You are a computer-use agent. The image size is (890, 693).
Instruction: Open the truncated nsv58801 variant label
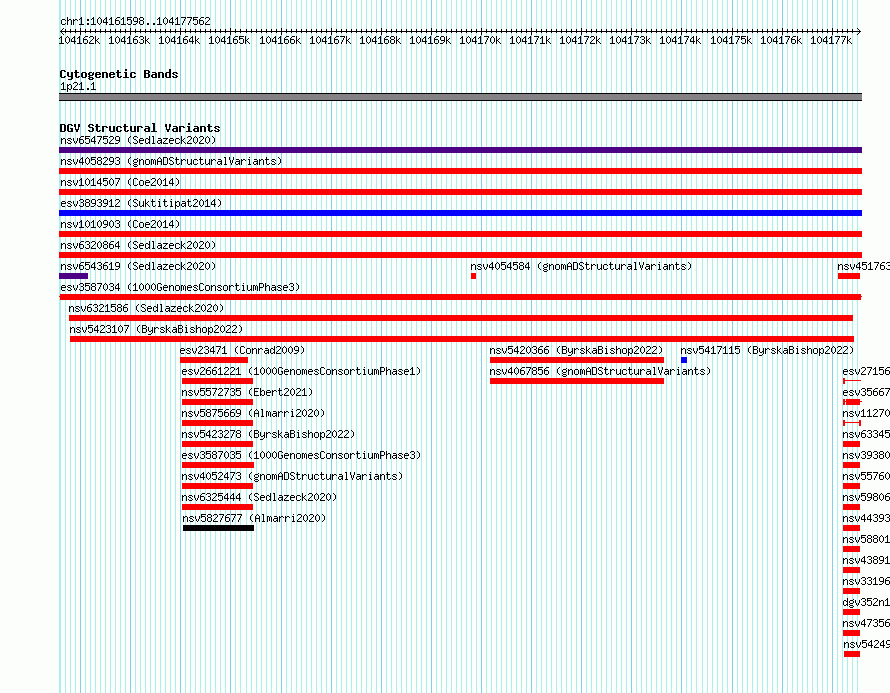pyautogui.click(x=866, y=539)
